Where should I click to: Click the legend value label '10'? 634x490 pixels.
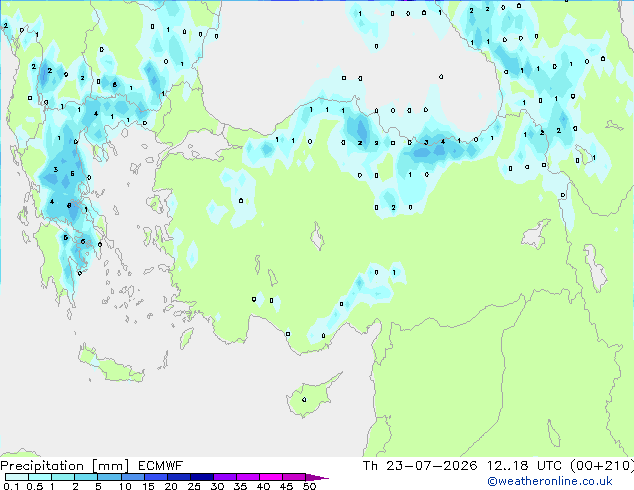pos(125,486)
